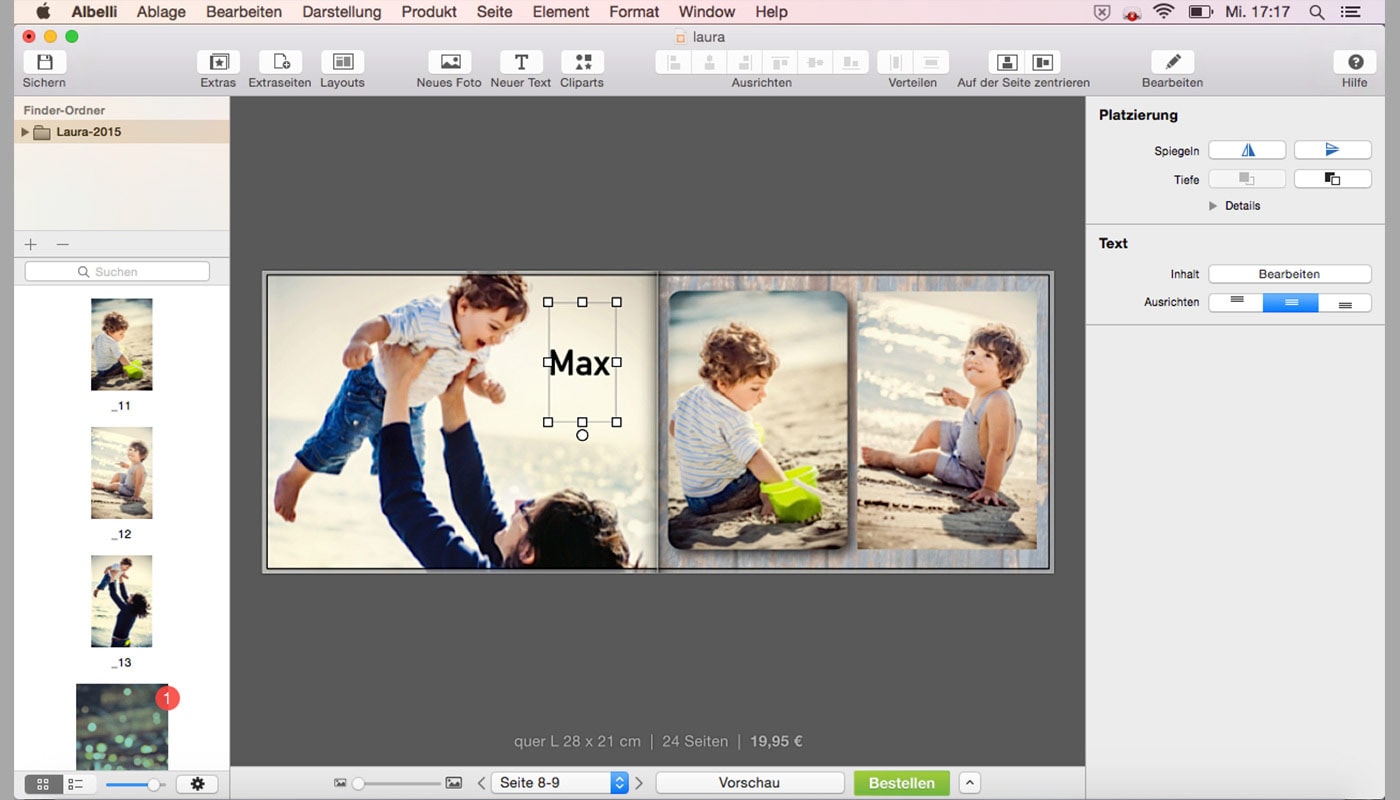Add a new photo with Neues Foto

coord(449,62)
